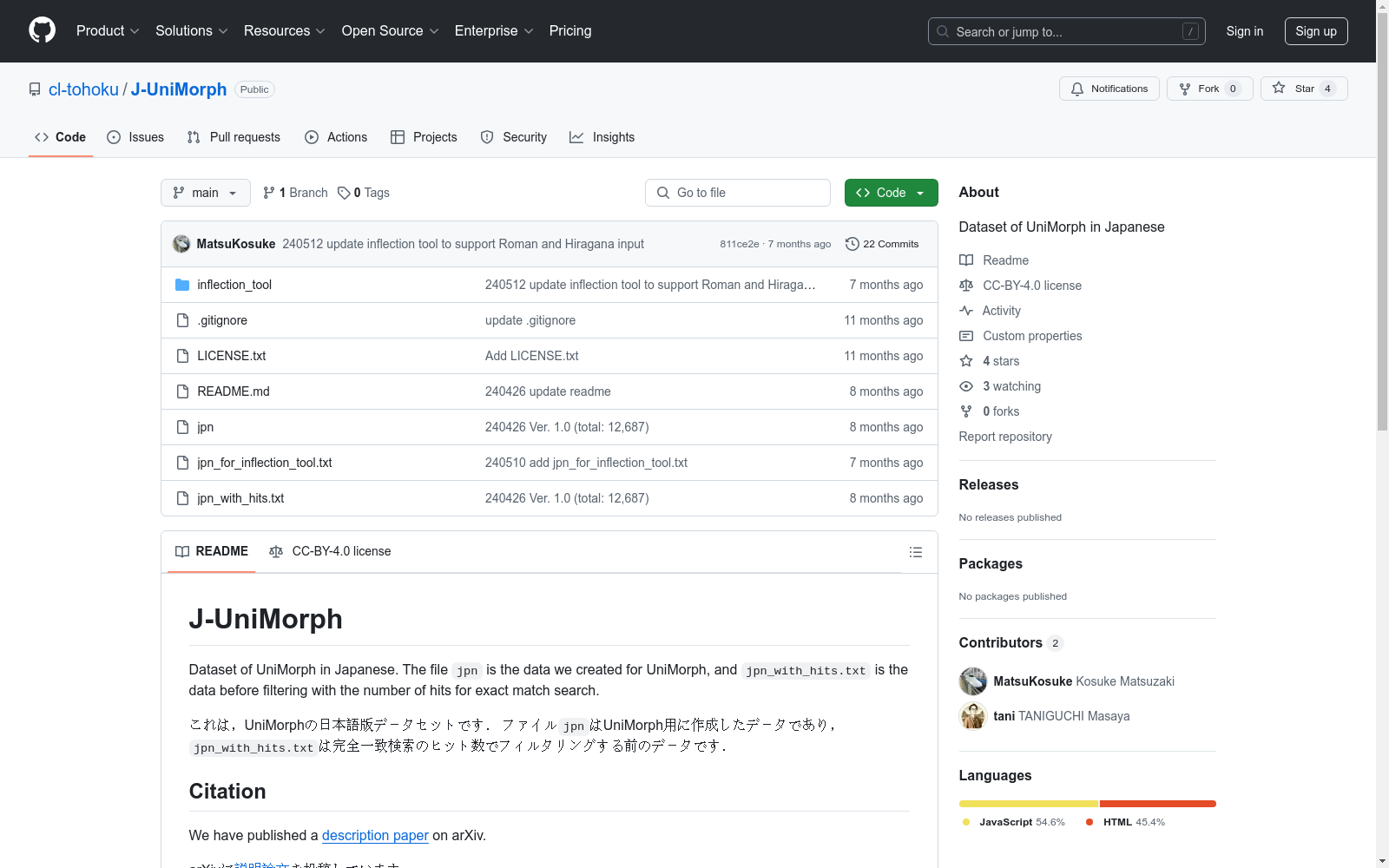Switch to the Security tab
The width and height of the screenshot is (1389, 868).
(x=514, y=137)
